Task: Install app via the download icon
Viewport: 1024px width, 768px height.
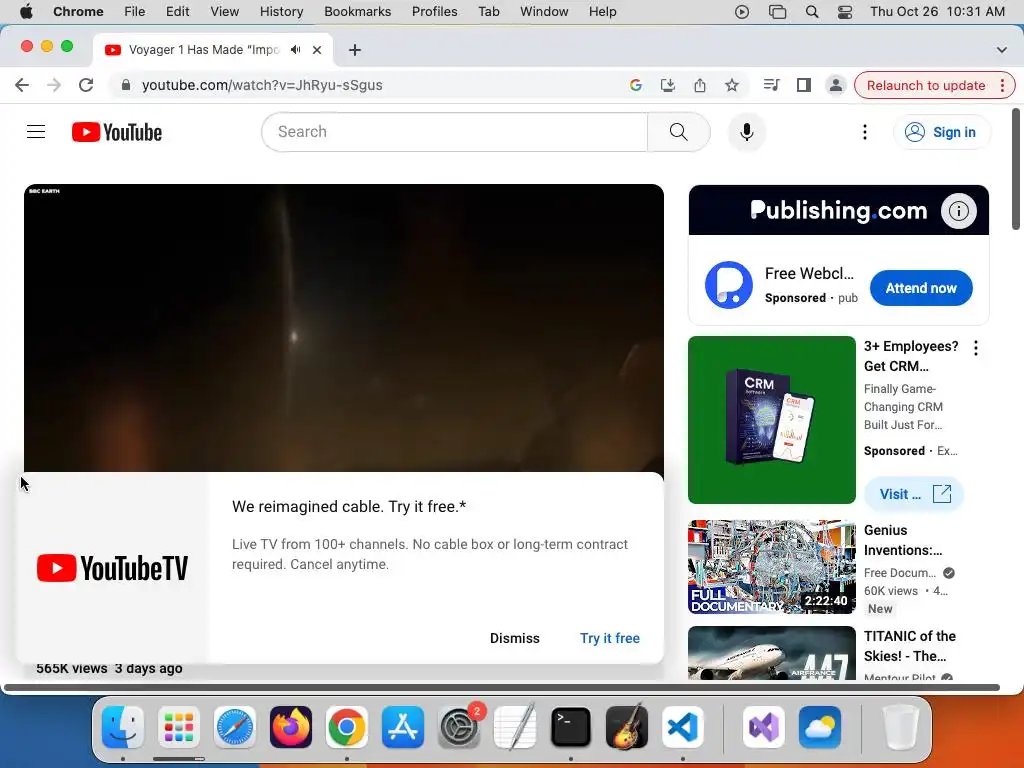Action: pyautogui.click(x=667, y=85)
